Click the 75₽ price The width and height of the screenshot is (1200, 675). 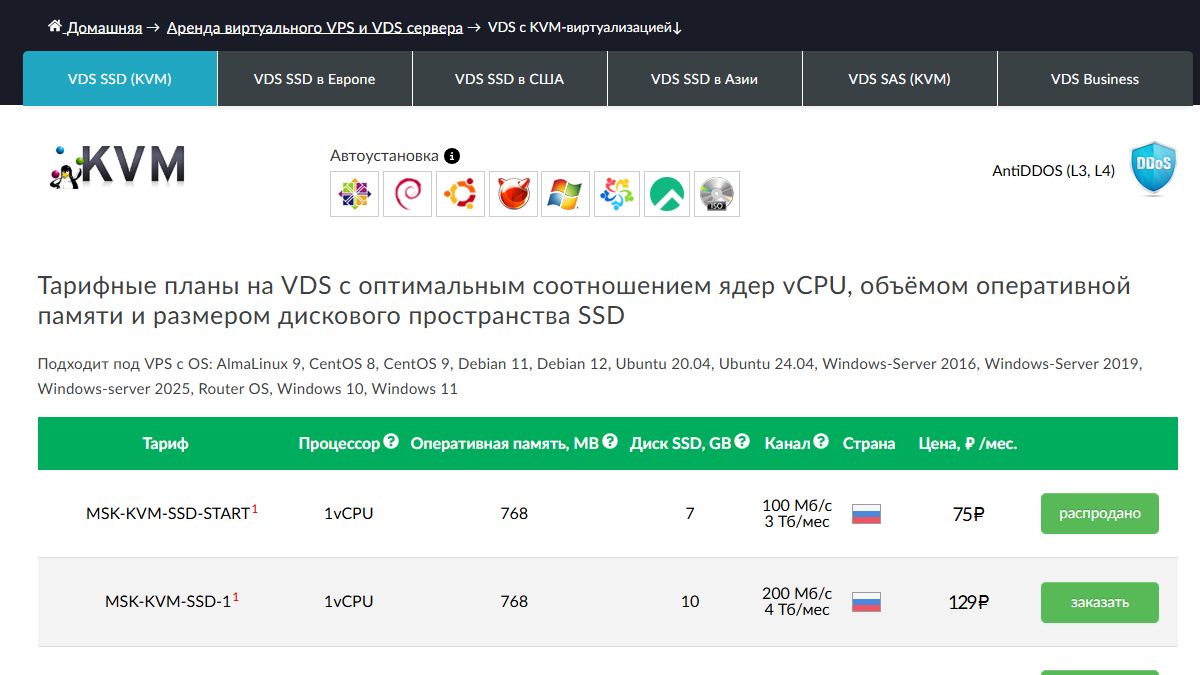tap(969, 515)
